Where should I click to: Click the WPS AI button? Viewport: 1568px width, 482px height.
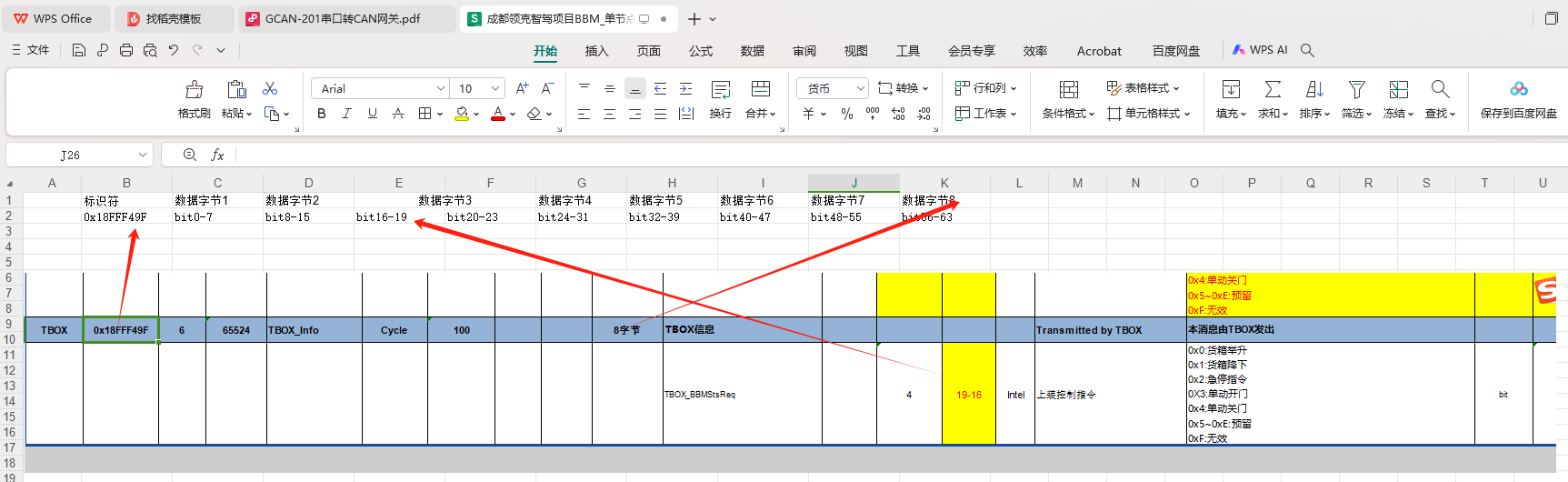(x=1260, y=50)
